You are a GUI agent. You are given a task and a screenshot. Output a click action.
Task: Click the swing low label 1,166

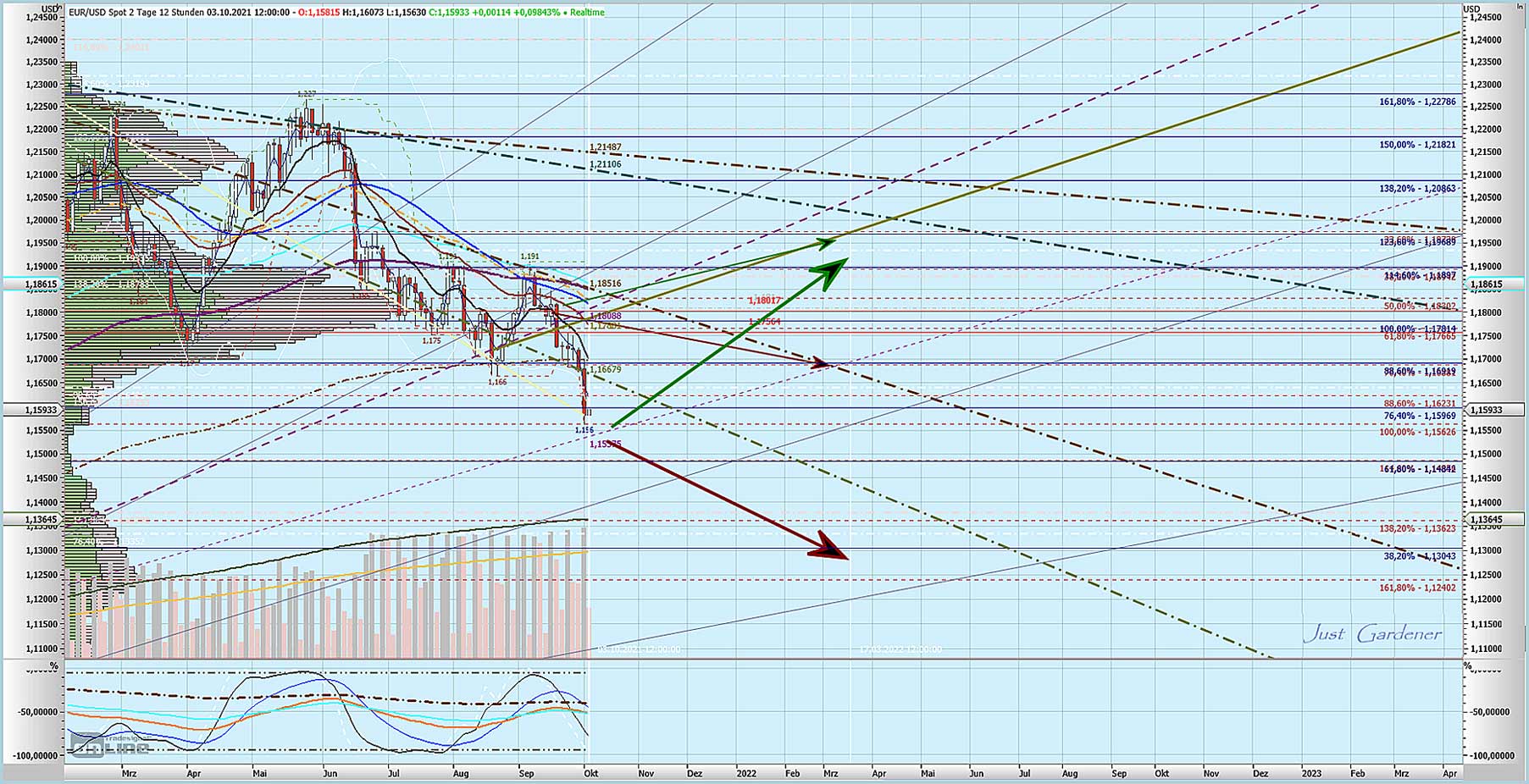(497, 382)
